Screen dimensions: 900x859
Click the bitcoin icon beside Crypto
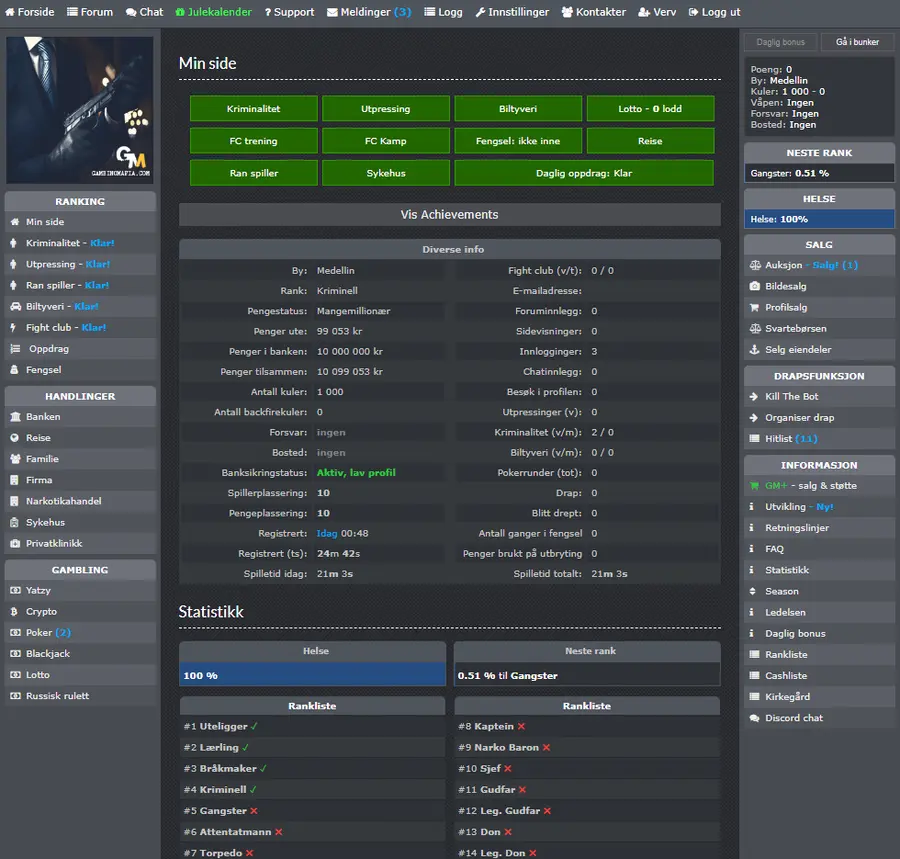coord(14,612)
